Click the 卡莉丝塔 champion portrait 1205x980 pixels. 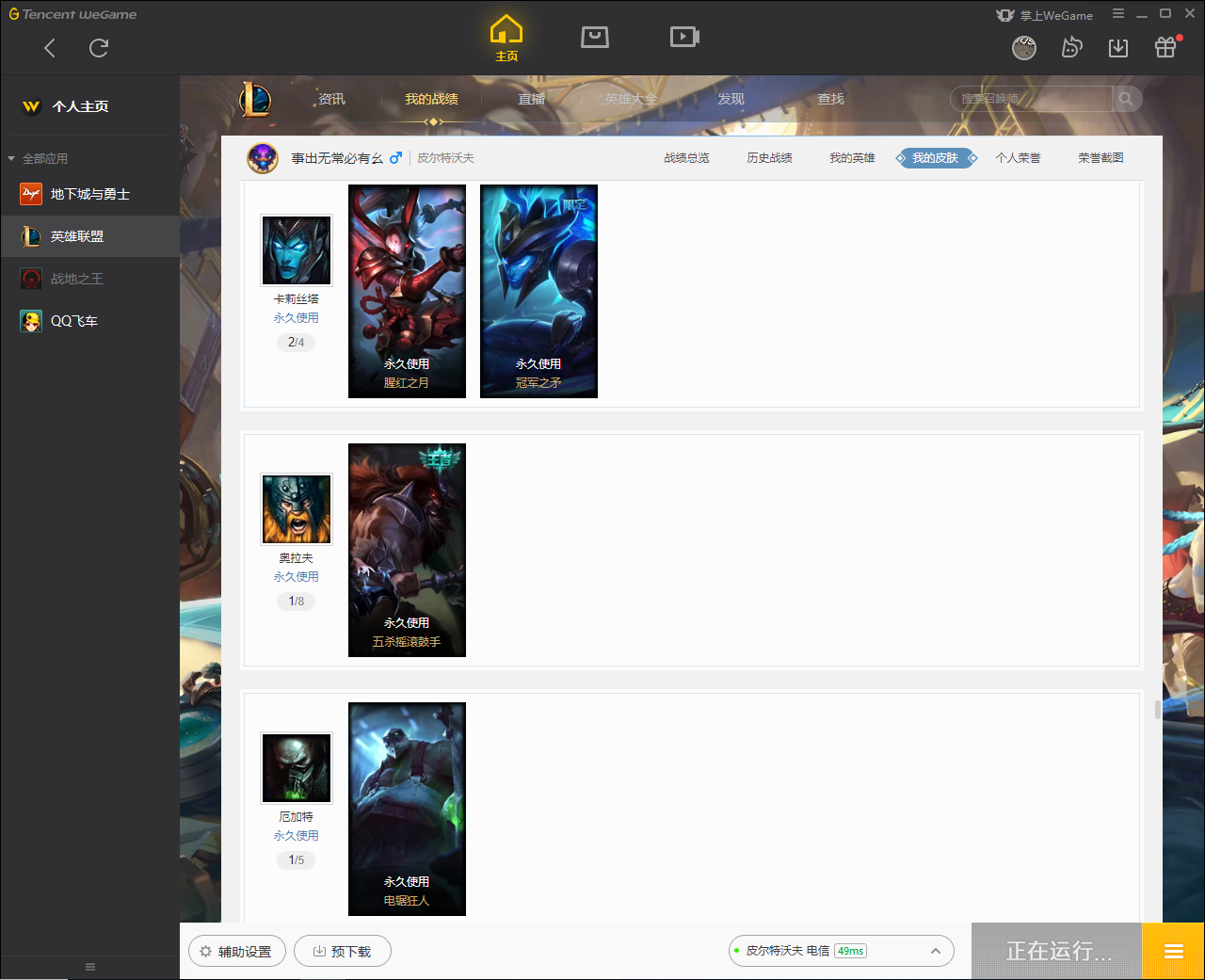pyautogui.click(x=297, y=249)
